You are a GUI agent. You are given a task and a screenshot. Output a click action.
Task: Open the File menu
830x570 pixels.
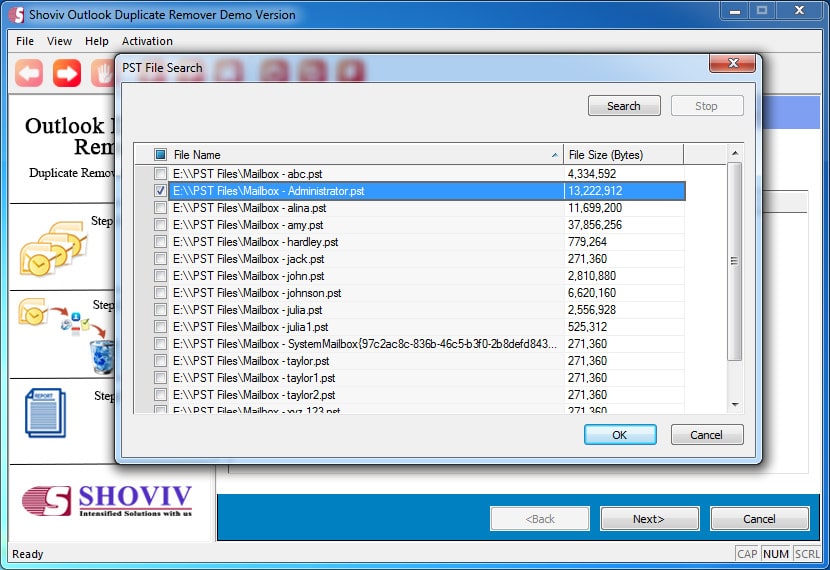tap(25, 41)
